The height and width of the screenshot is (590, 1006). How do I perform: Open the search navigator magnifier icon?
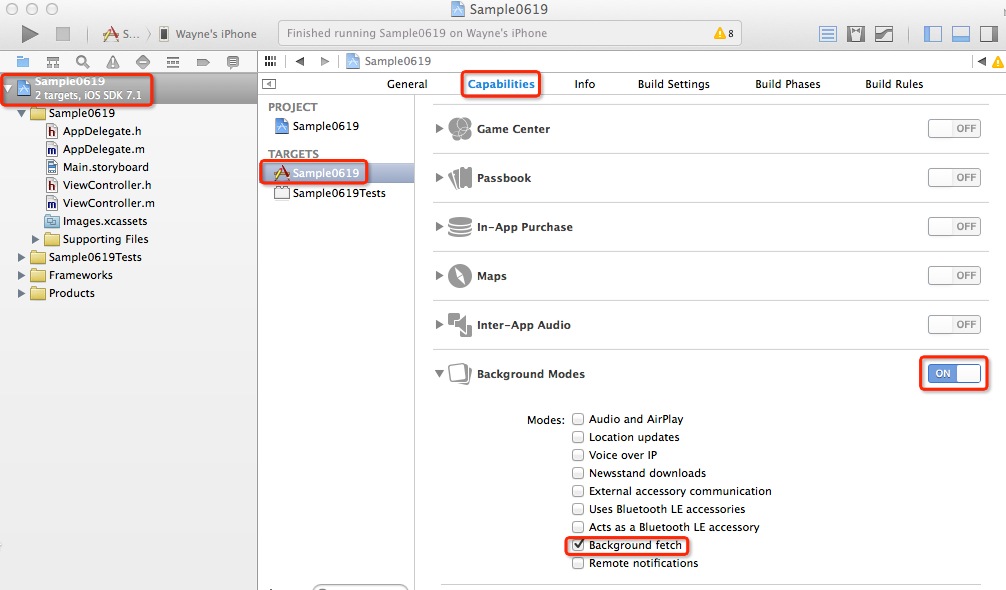click(x=83, y=62)
